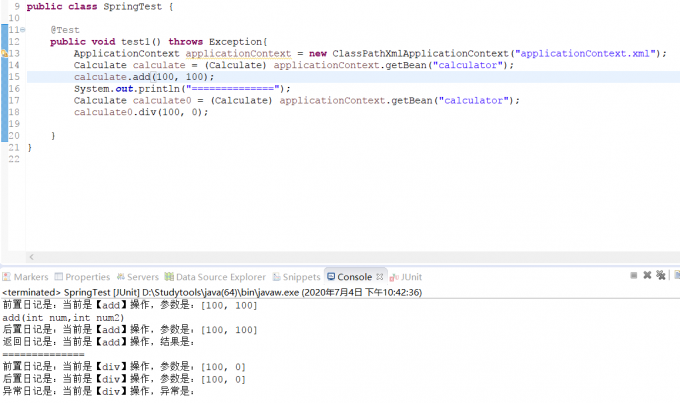Click calculate0 variable declaration on line 17
The height and width of the screenshot is (403, 680).
162,100
